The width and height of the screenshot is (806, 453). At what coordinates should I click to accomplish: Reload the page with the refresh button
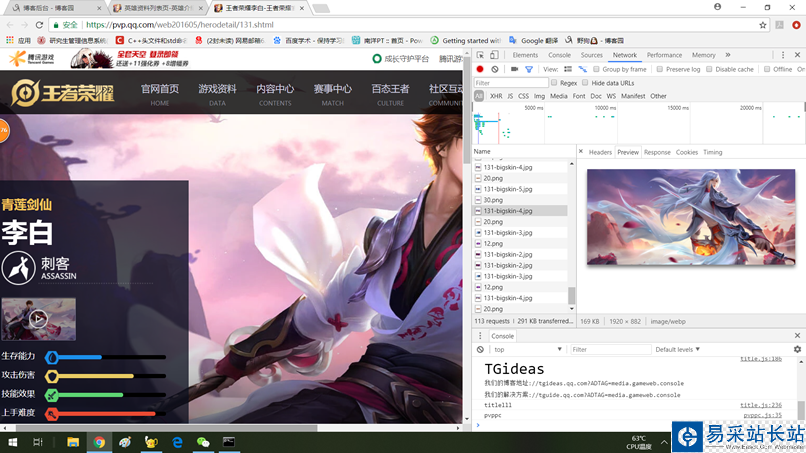(39, 25)
